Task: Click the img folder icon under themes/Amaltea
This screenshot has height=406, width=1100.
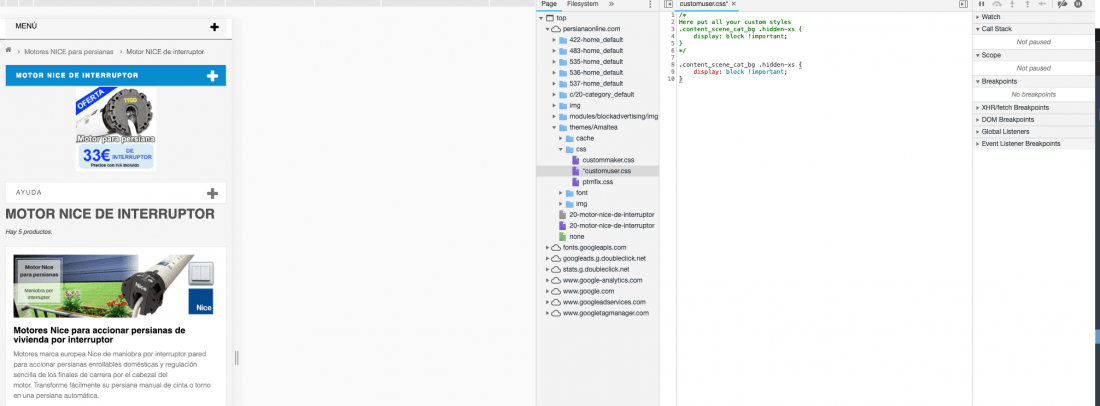Action: pos(569,203)
